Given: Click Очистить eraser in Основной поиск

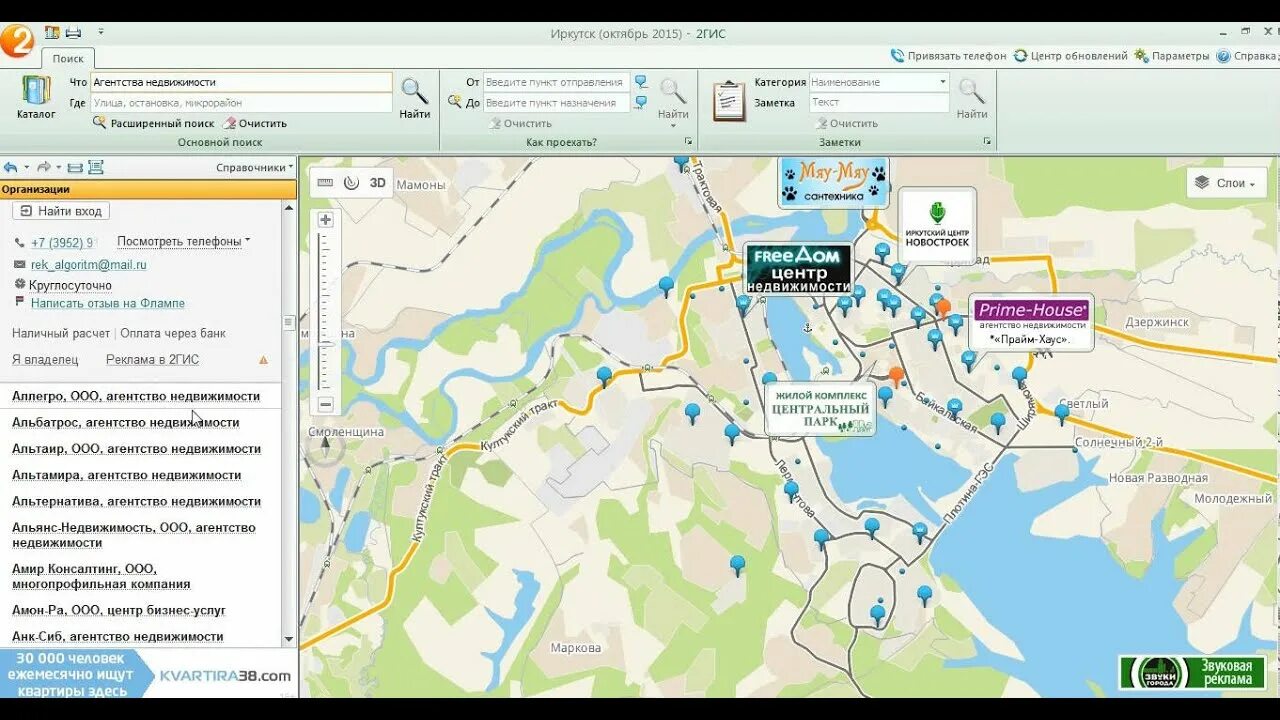Looking at the screenshot, I should point(255,123).
